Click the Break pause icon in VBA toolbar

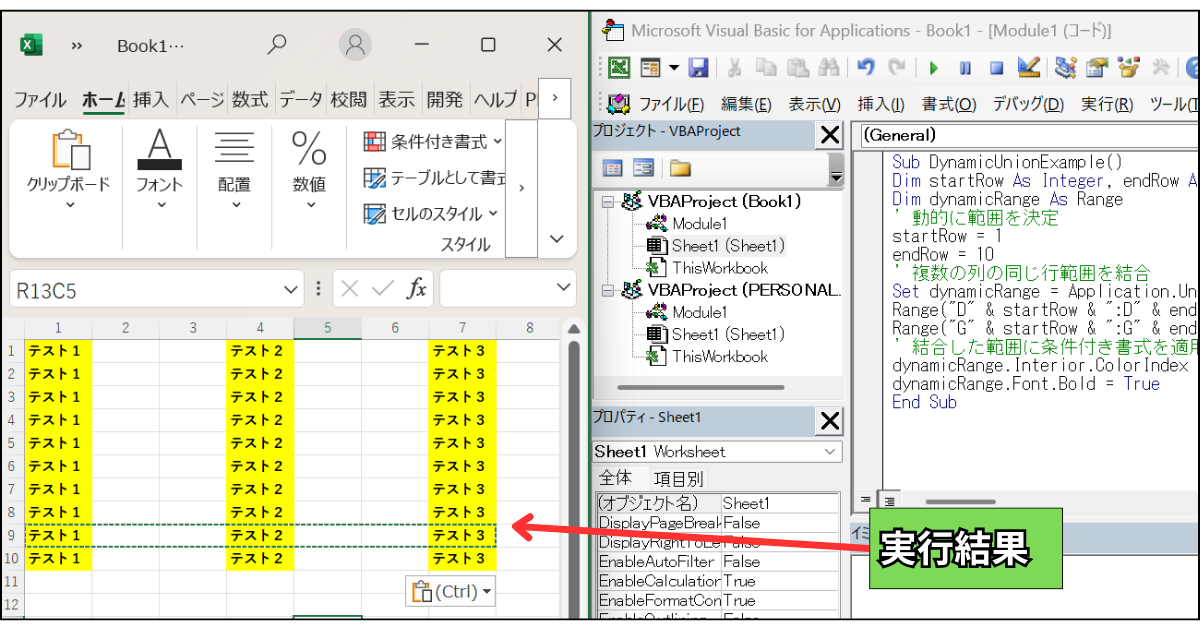[x=965, y=68]
